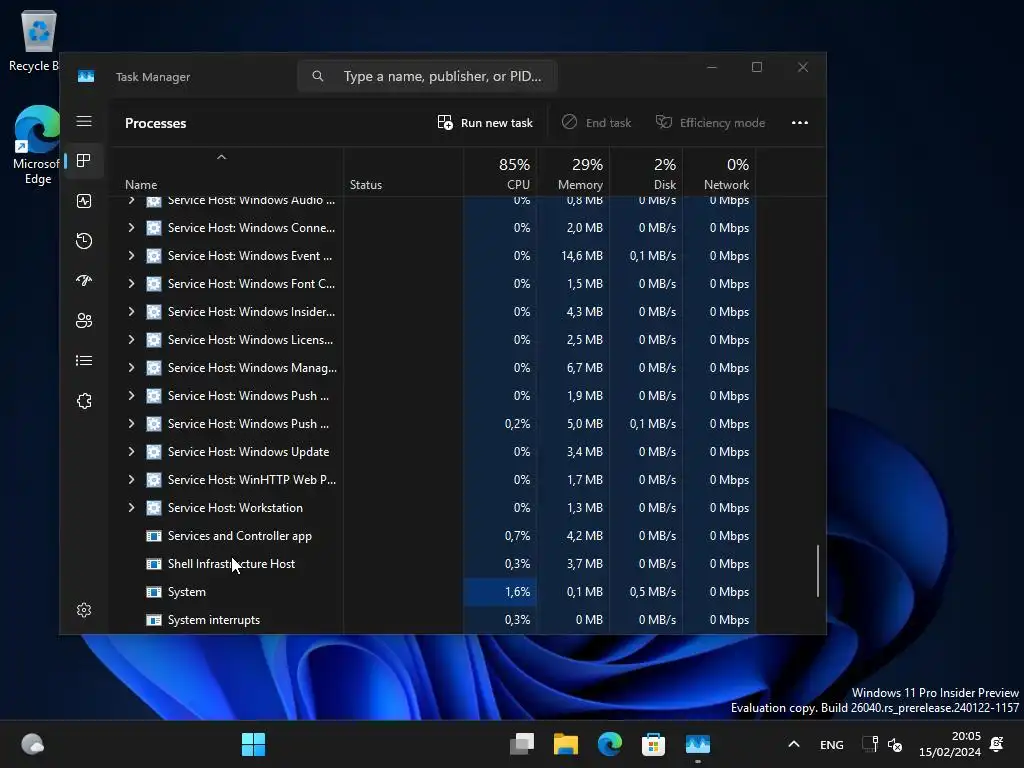Image resolution: width=1024 pixels, height=768 pixels.
Task: Click the Task Manager taskbar icon
Action: coord(697,744)
